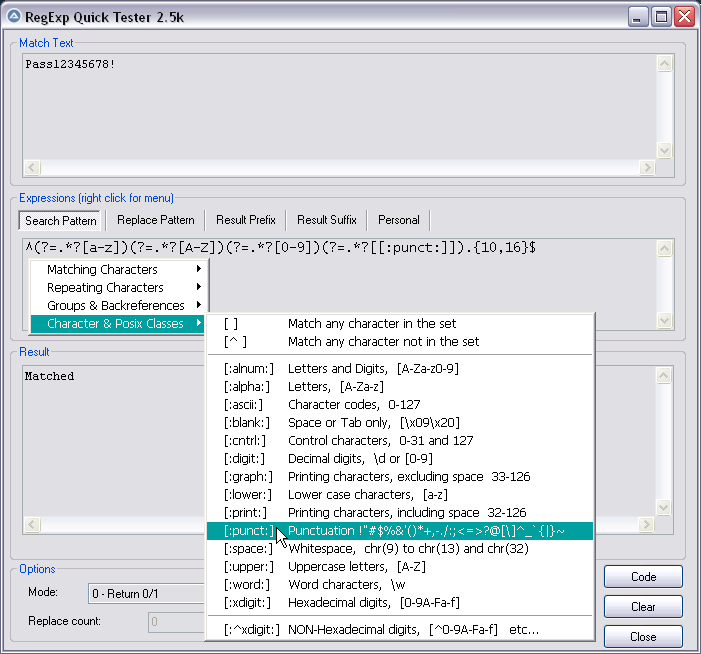Insert the [:blank:] Space or Tab class
Image resolution: width=701 pixels, height=654 pixels.
[400, 422]
